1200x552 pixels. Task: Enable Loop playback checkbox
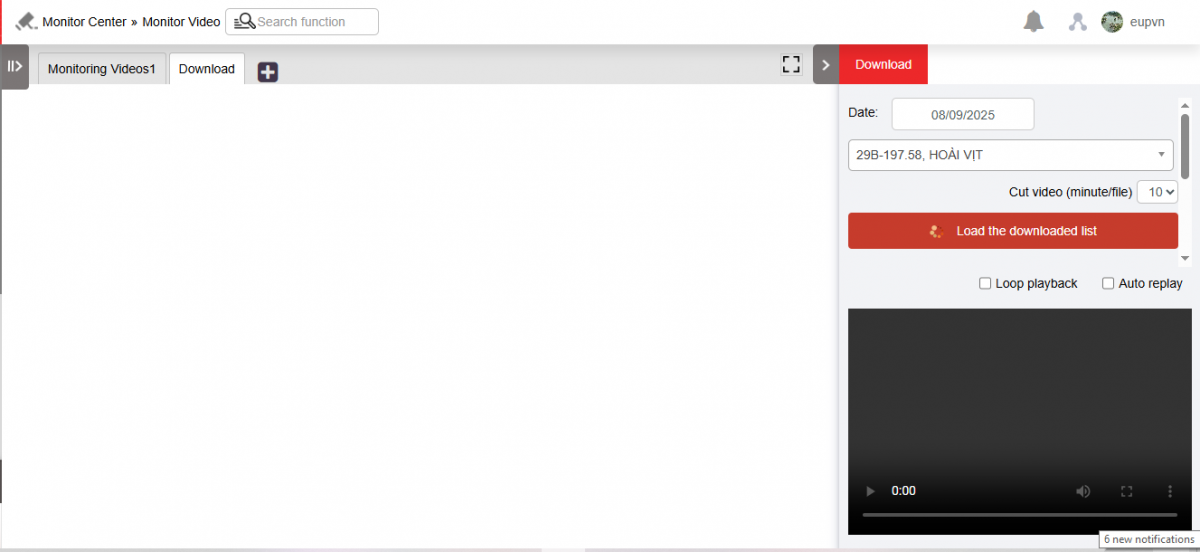pyautogui.click(x=985, y=283)
